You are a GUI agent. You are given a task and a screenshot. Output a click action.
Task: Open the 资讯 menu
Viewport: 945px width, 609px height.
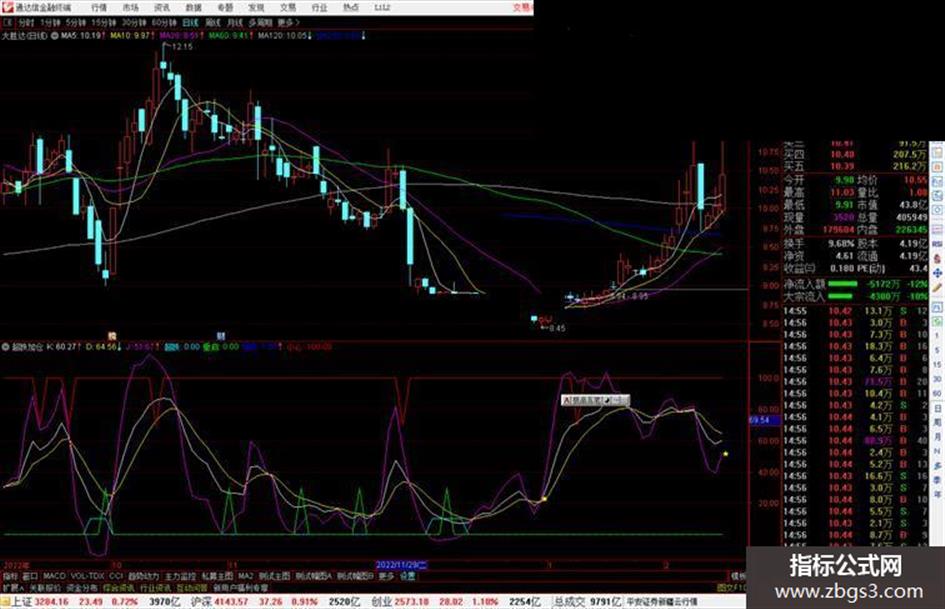162,8
